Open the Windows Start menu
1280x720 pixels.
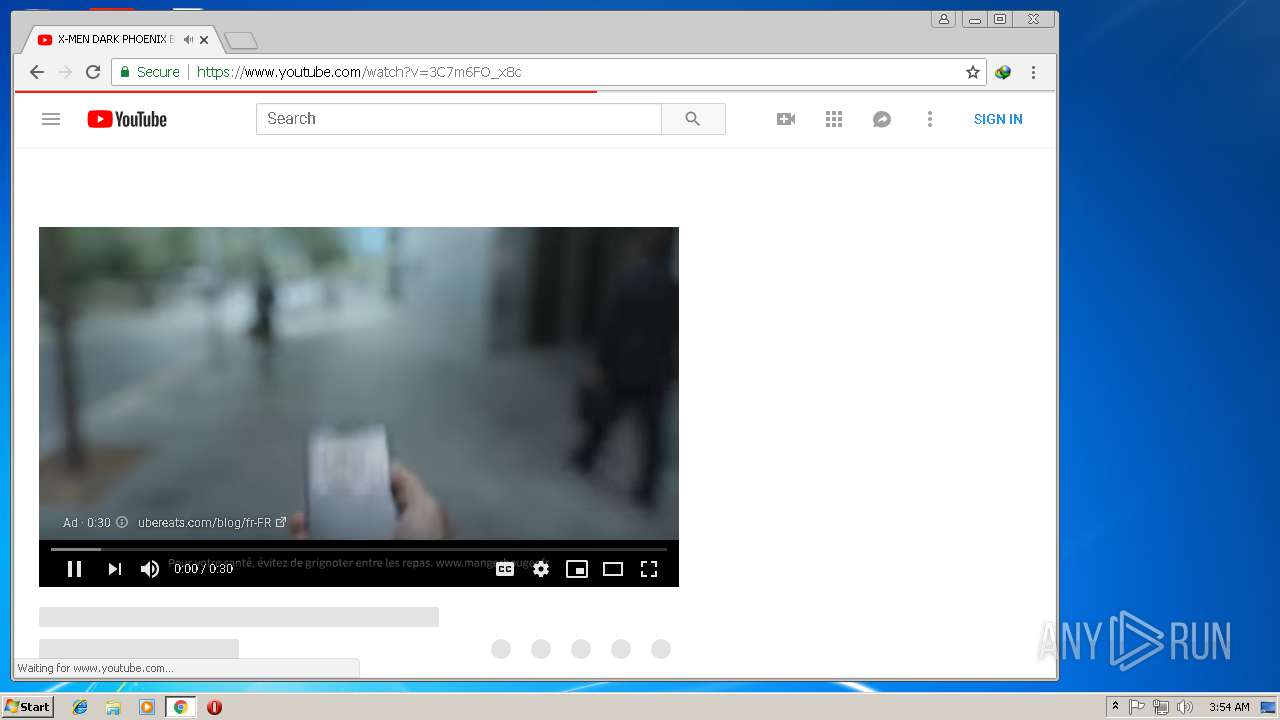(x=27, y=707)
